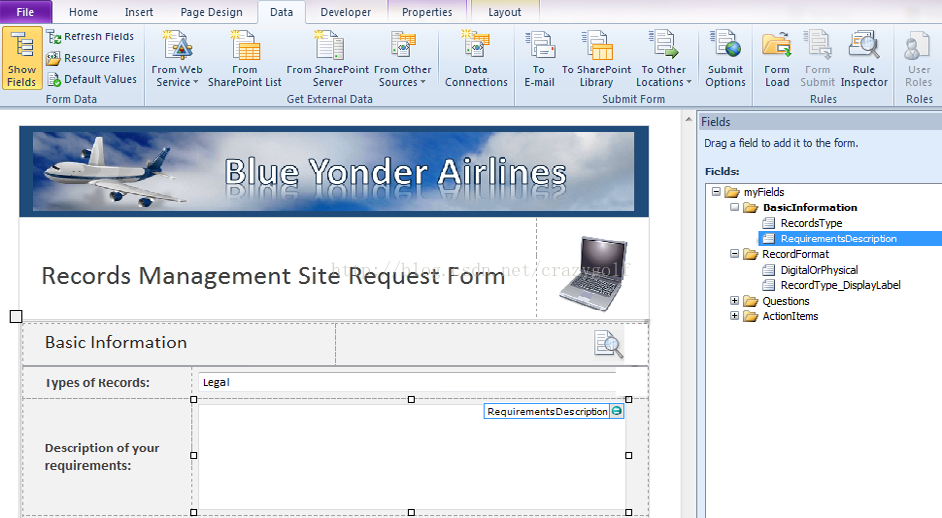The image size is (942, 518).
Task: Expand From Other Sources dropdown arrow
Action: click(x=423, y=82)
